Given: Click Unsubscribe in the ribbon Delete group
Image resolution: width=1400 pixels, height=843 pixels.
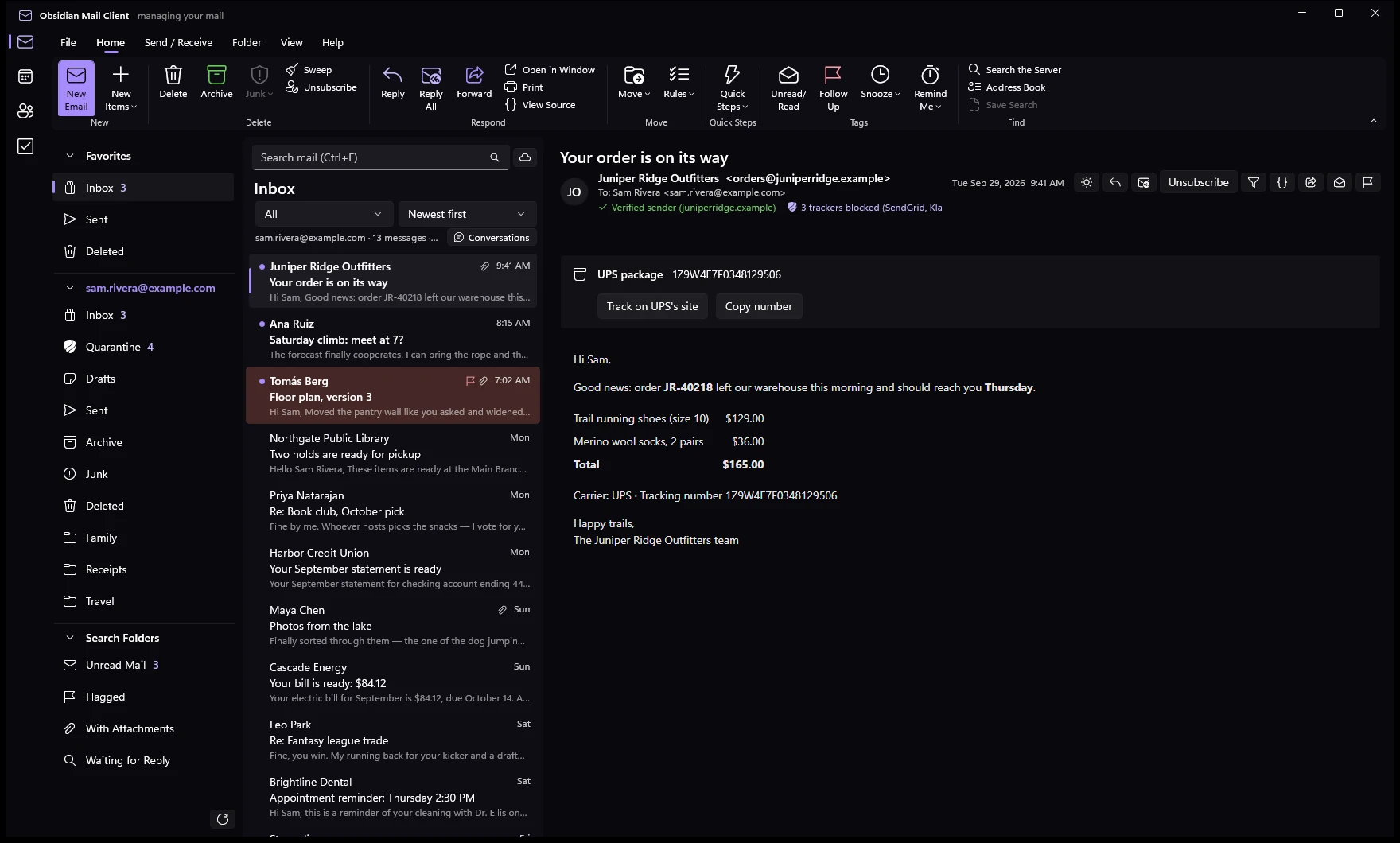Looking at the screenshot, I should (x=321, y=87).
